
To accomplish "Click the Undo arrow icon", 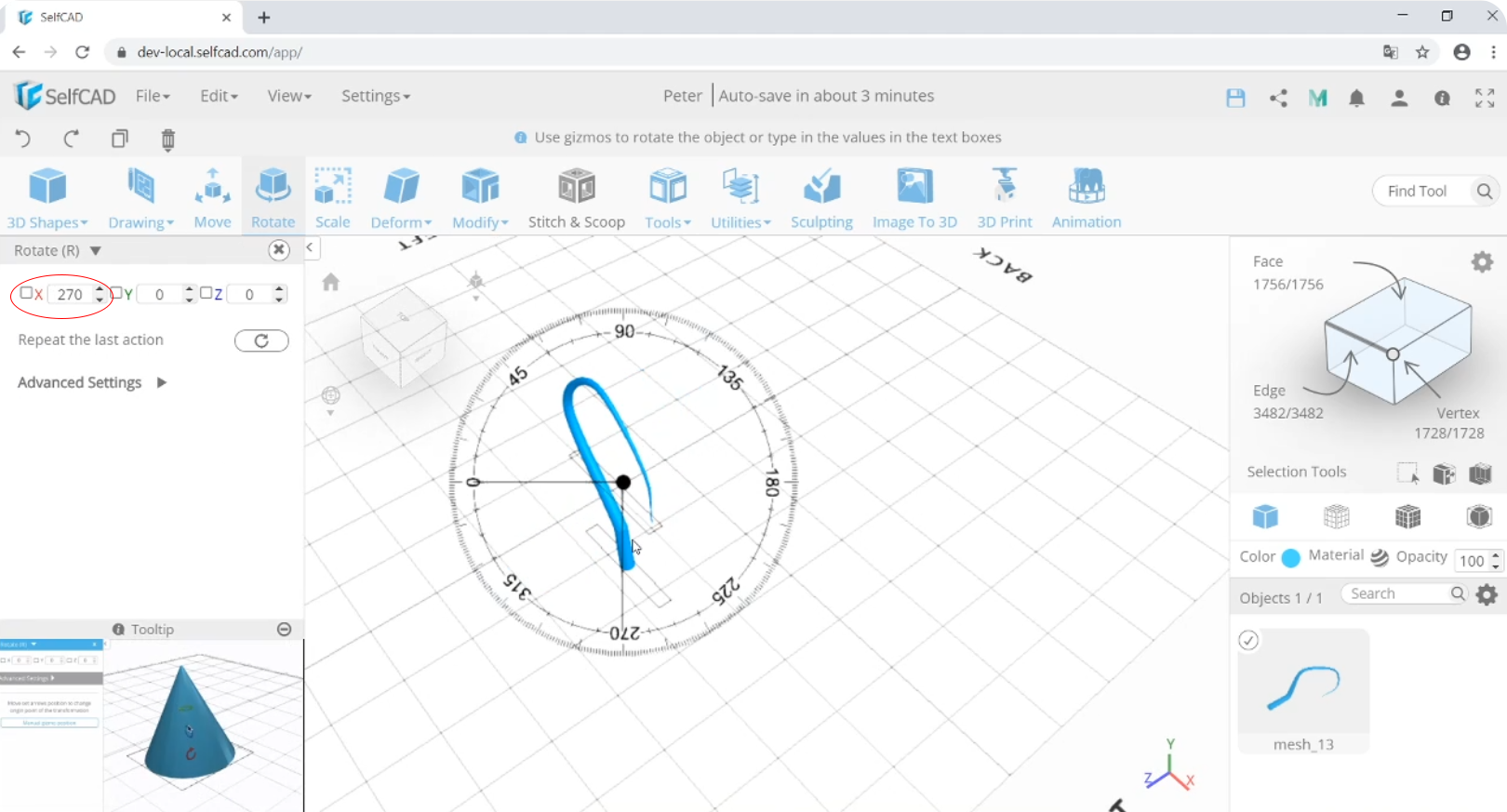I will click(x=23, y=139).
